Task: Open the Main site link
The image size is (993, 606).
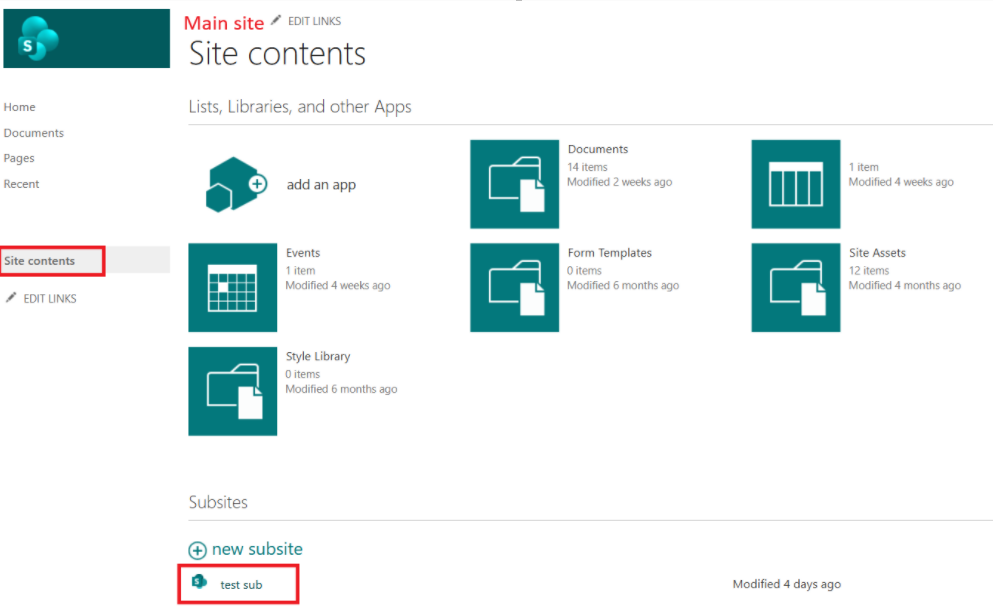Action: pos(224,23)
